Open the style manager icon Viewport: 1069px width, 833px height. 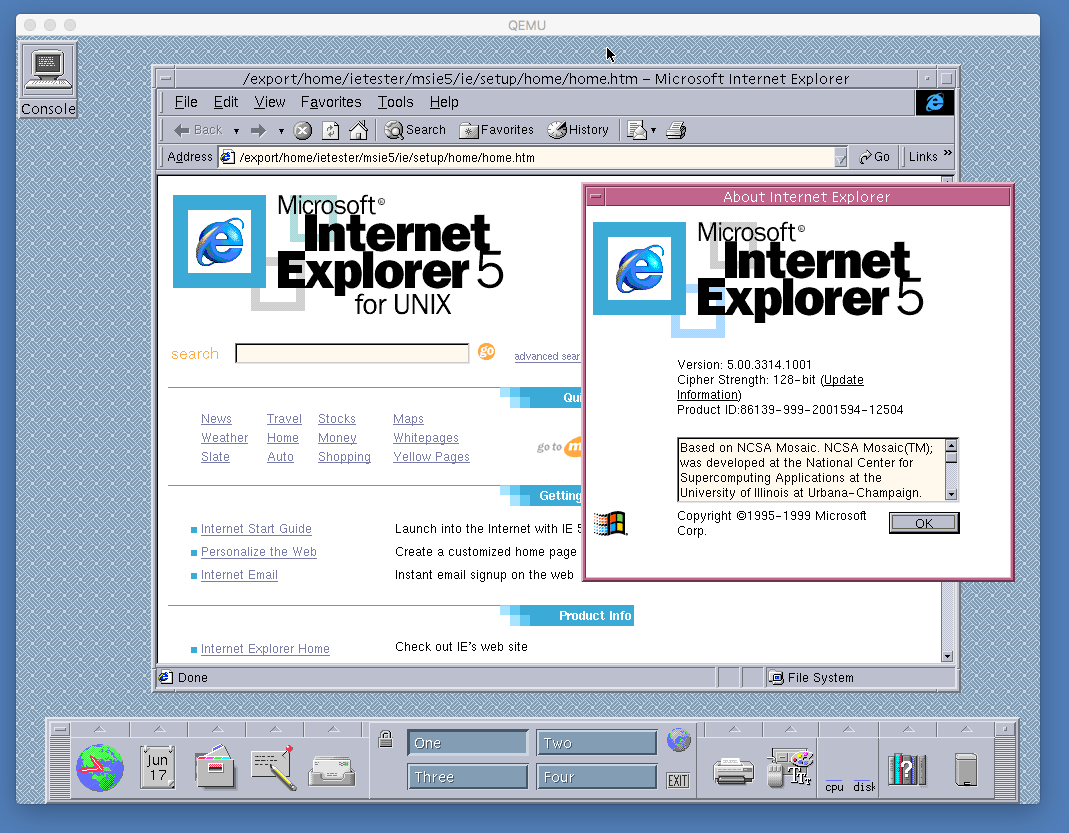[791, 767]
